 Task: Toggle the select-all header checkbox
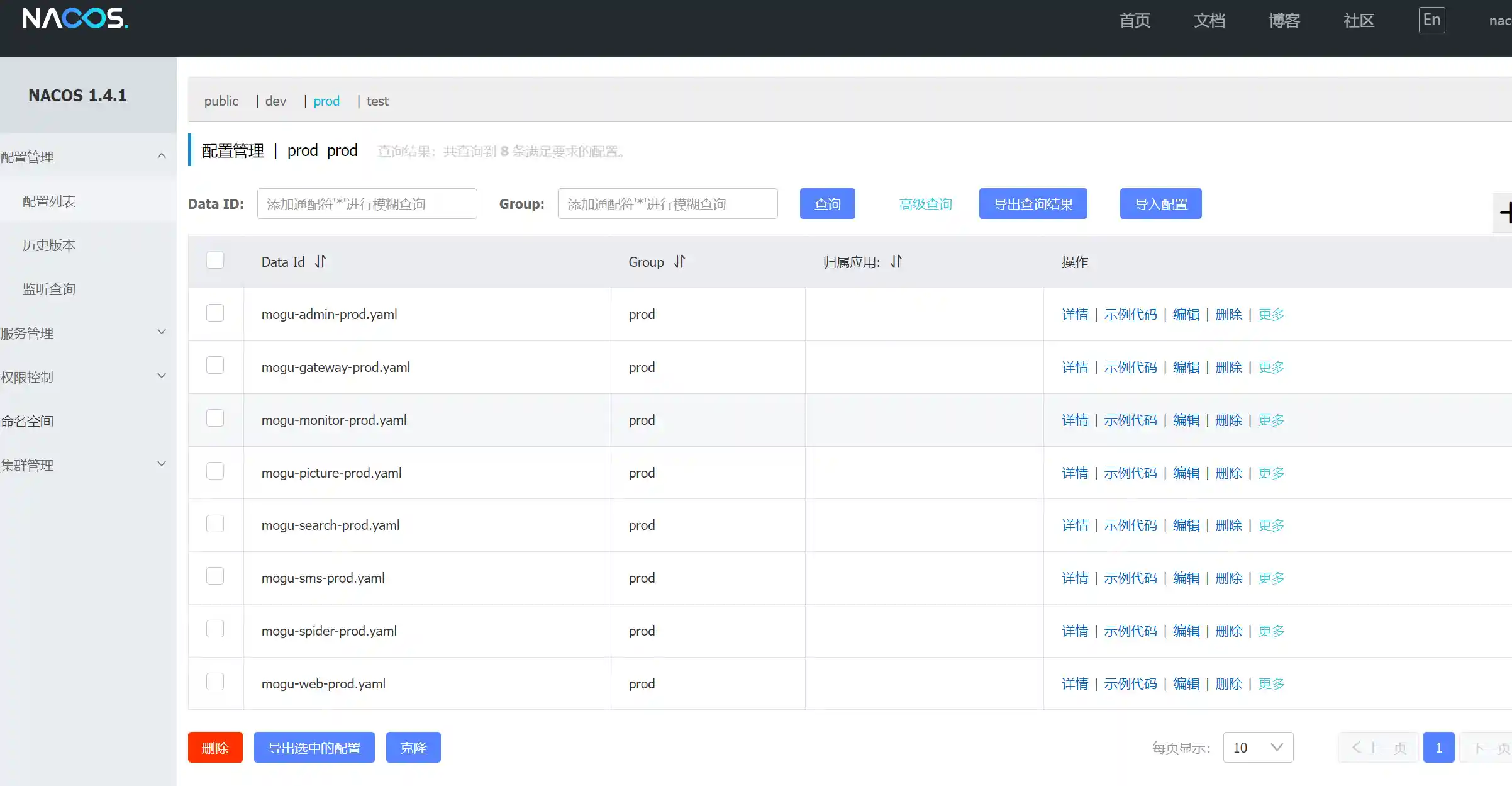click(x=215, y=260)
